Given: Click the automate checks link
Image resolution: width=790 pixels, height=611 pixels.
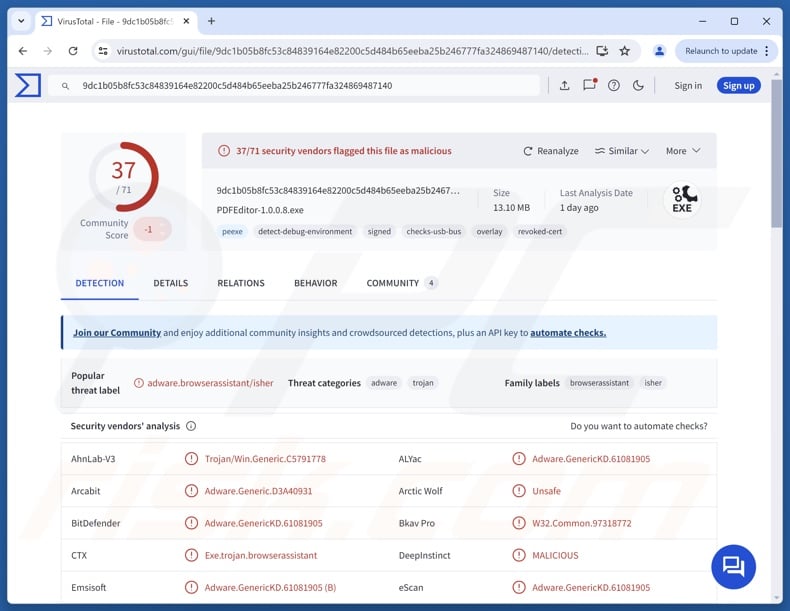Looking at the screenshot, I should click(568, 333).
